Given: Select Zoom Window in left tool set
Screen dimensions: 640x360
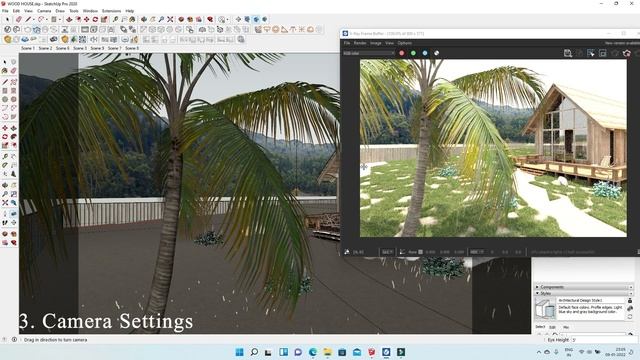Looking at the screenshot, I should (x=13, y=194).
